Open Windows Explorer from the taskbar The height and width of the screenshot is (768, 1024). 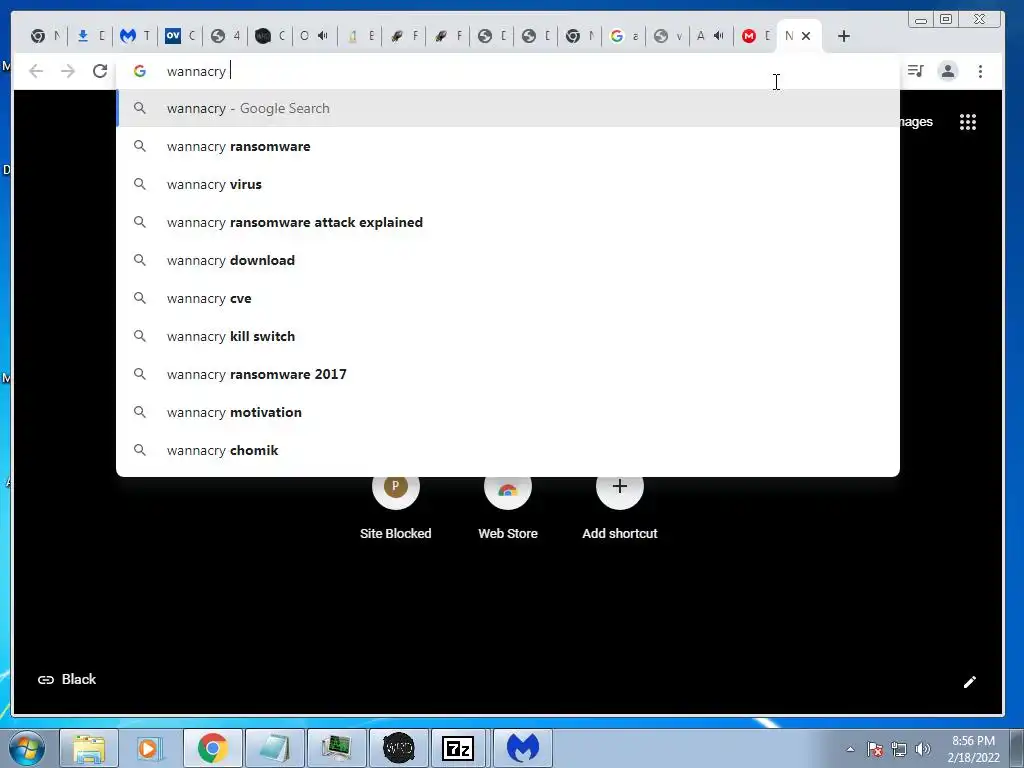(89, 748)
